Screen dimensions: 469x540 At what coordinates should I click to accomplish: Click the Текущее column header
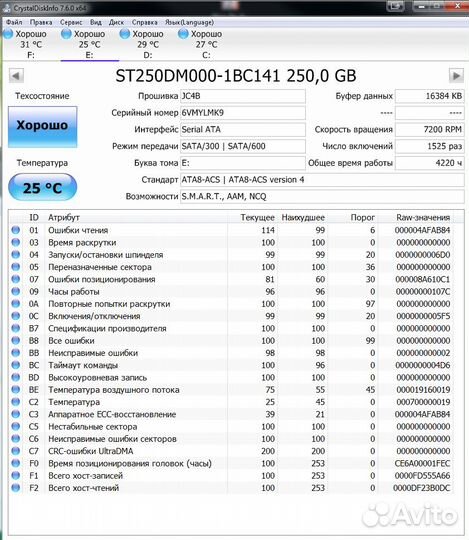(x=257, y=218)
